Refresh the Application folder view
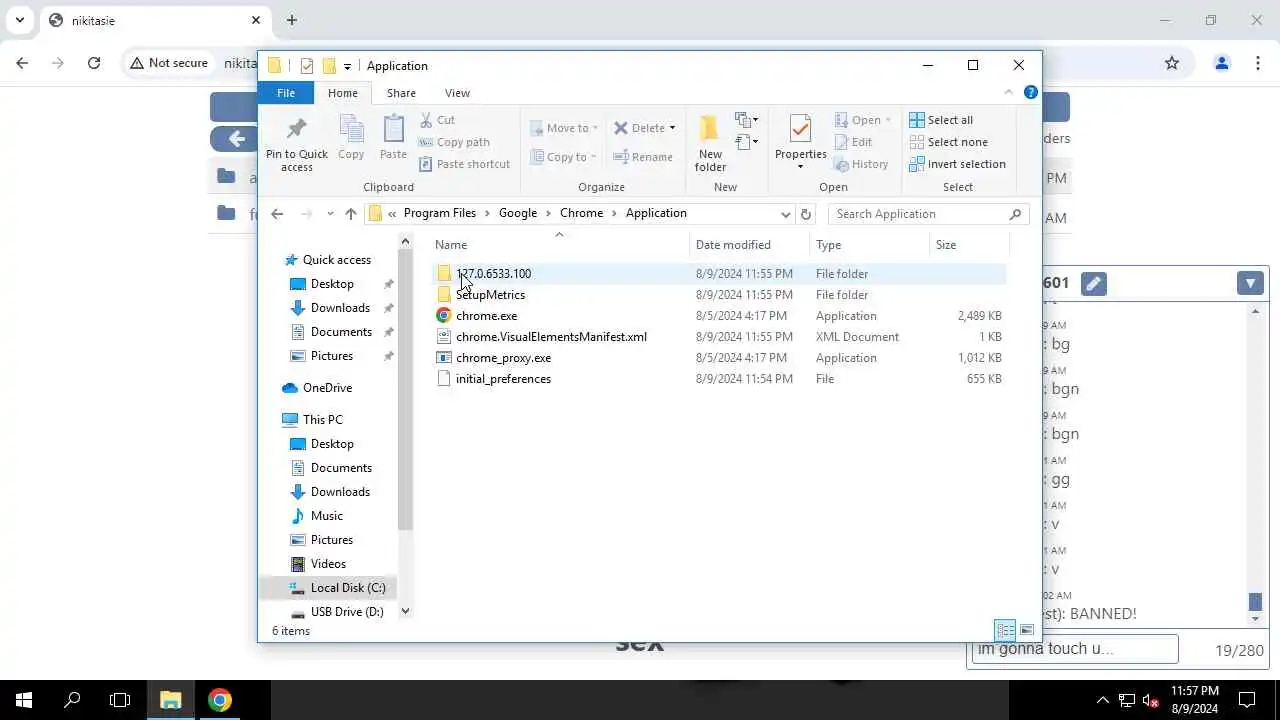Screen dimensions: 1280x720 [x=806, y=213]
